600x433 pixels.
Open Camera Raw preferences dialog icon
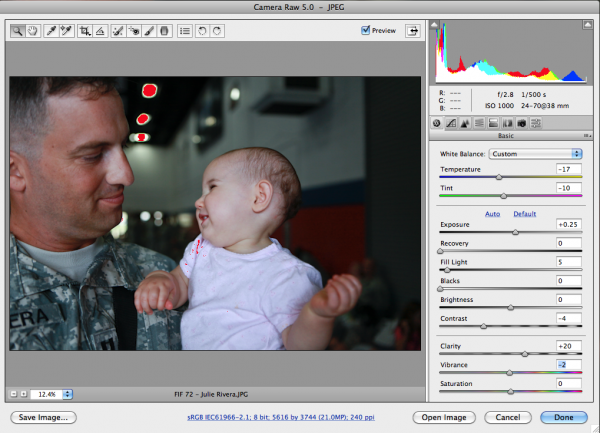(x=184, y=31)
